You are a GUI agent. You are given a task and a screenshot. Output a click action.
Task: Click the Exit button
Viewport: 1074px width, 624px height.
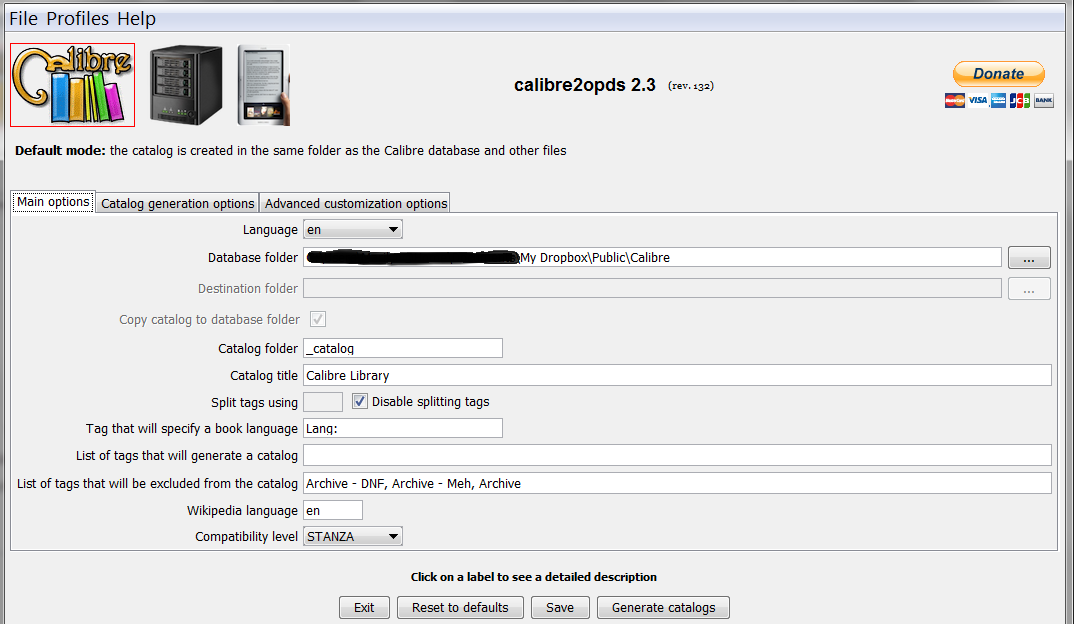364,608
